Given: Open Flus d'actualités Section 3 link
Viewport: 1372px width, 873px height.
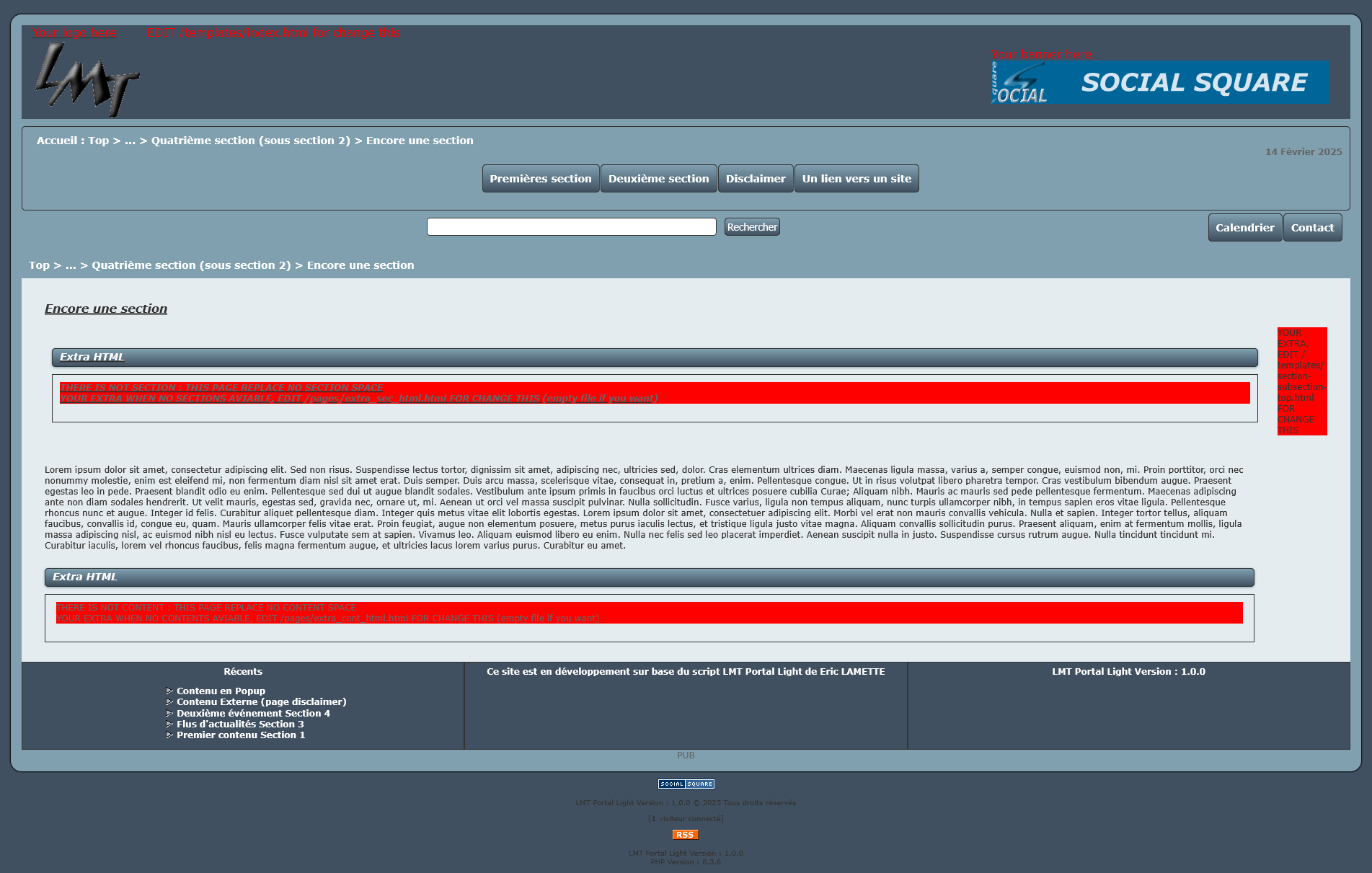Looking at the screenshot, I should [x=240, y=724].
